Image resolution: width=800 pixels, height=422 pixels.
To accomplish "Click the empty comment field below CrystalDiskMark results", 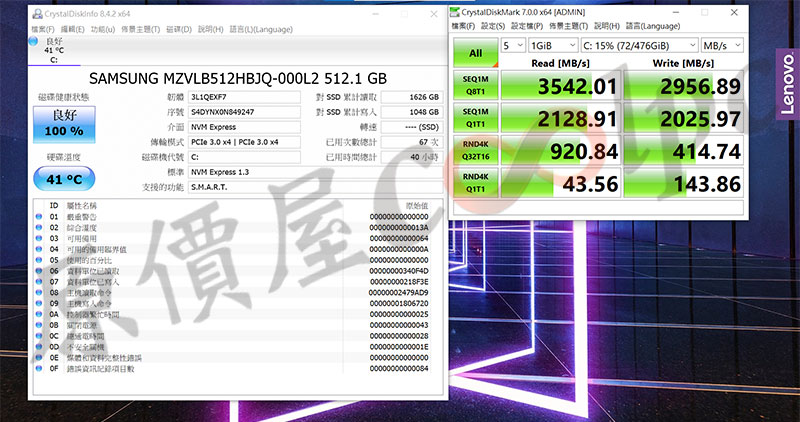I will click(598, 207).
